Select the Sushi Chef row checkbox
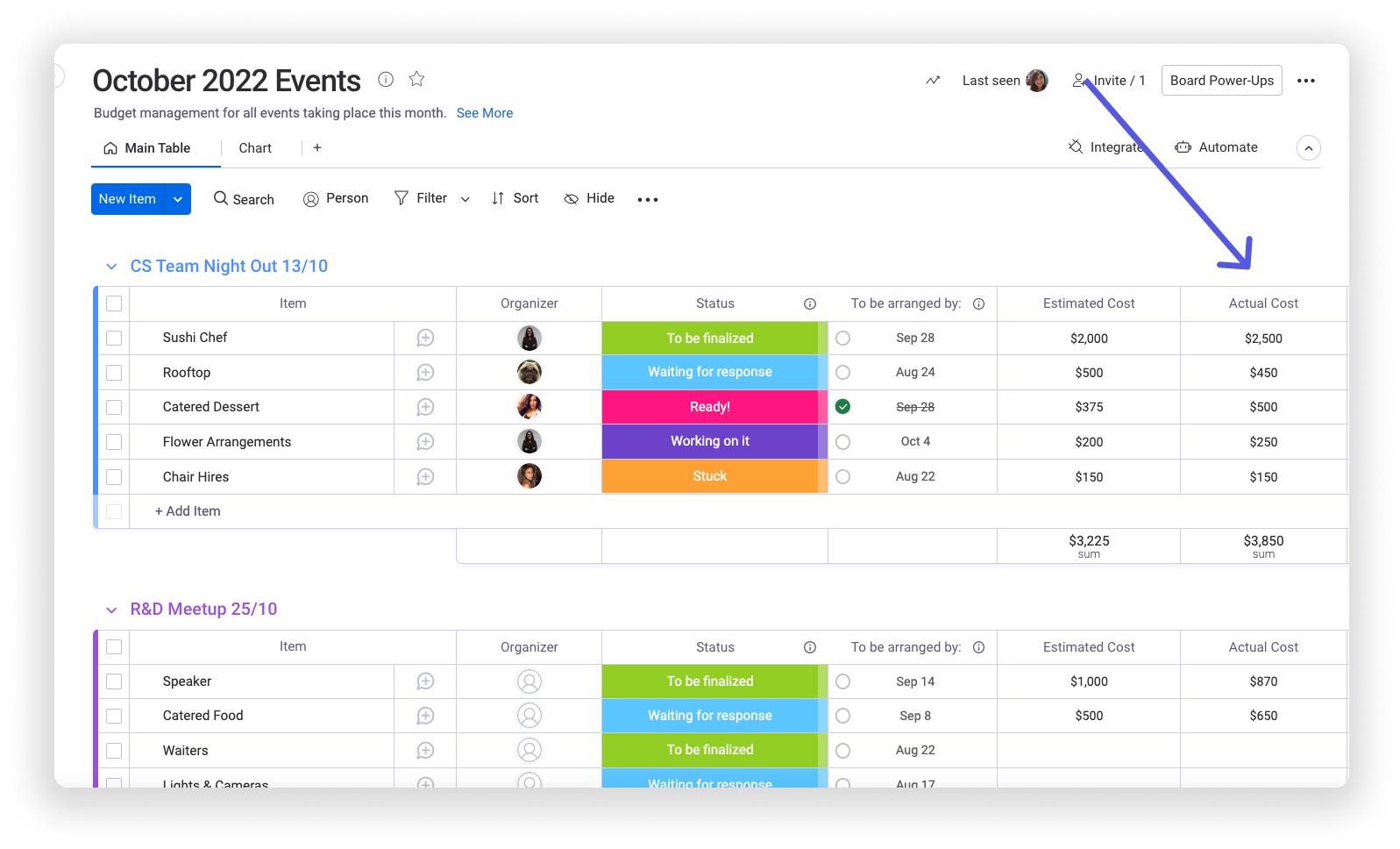Screen dimensions: 1400x849 tap(114, 338)
